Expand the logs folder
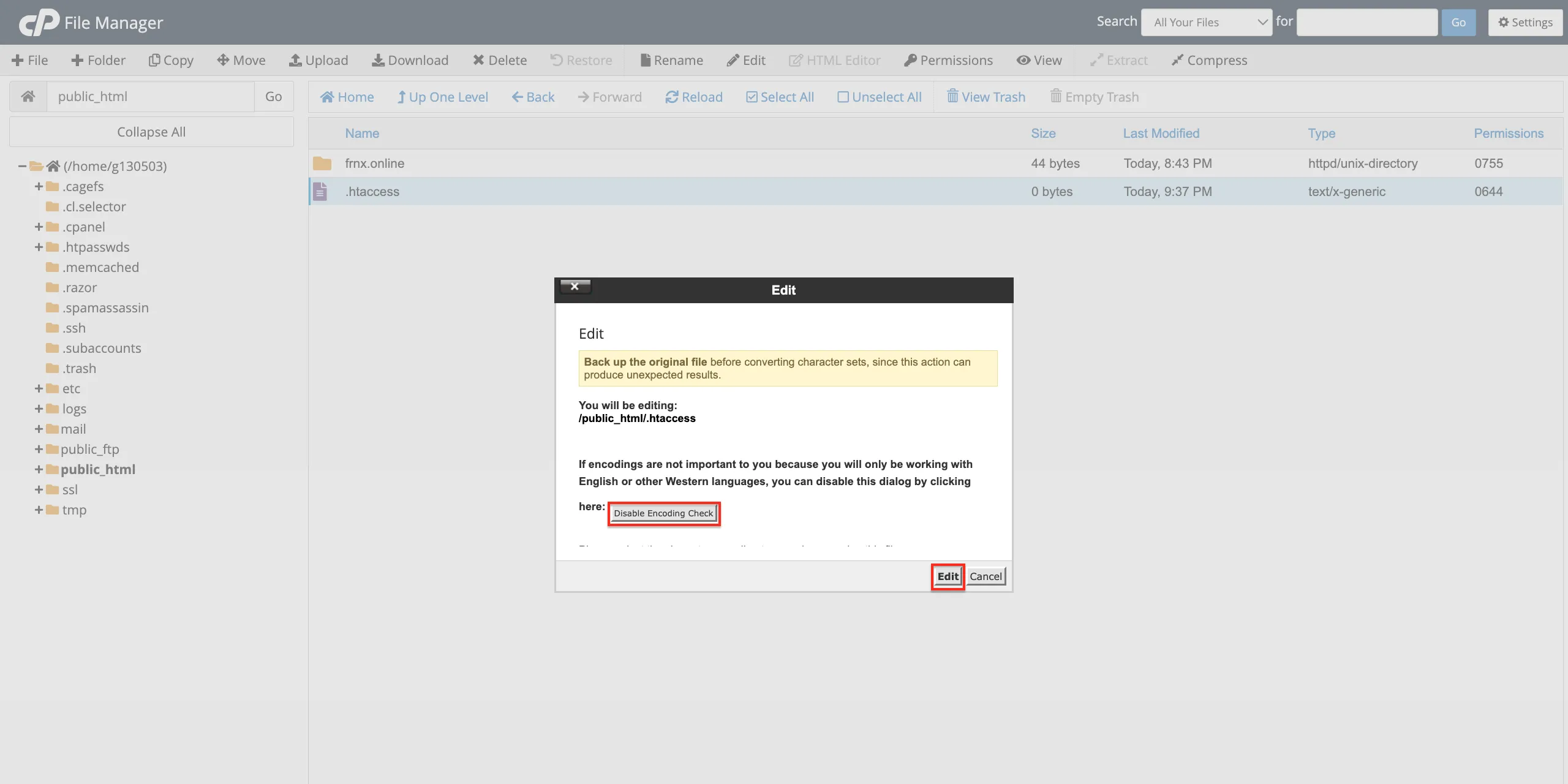Viewport: 1568px width, 784px height. tap(39, 409)
